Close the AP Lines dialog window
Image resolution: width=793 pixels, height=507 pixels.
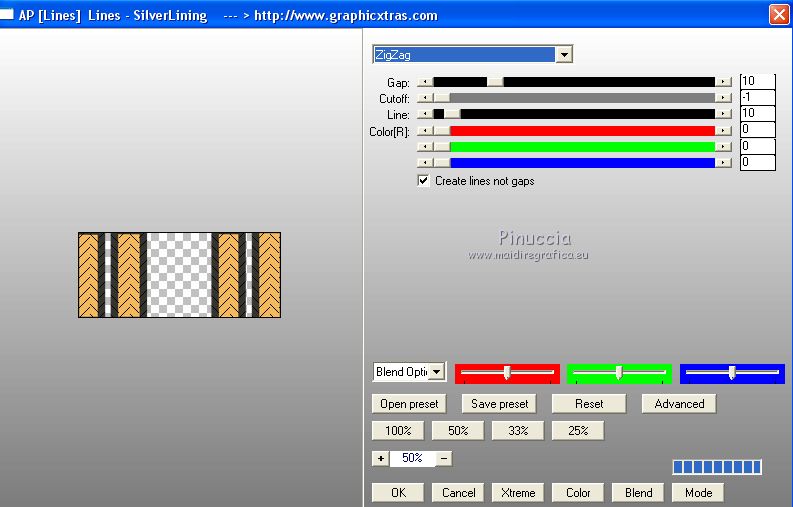tap(779, 14)
